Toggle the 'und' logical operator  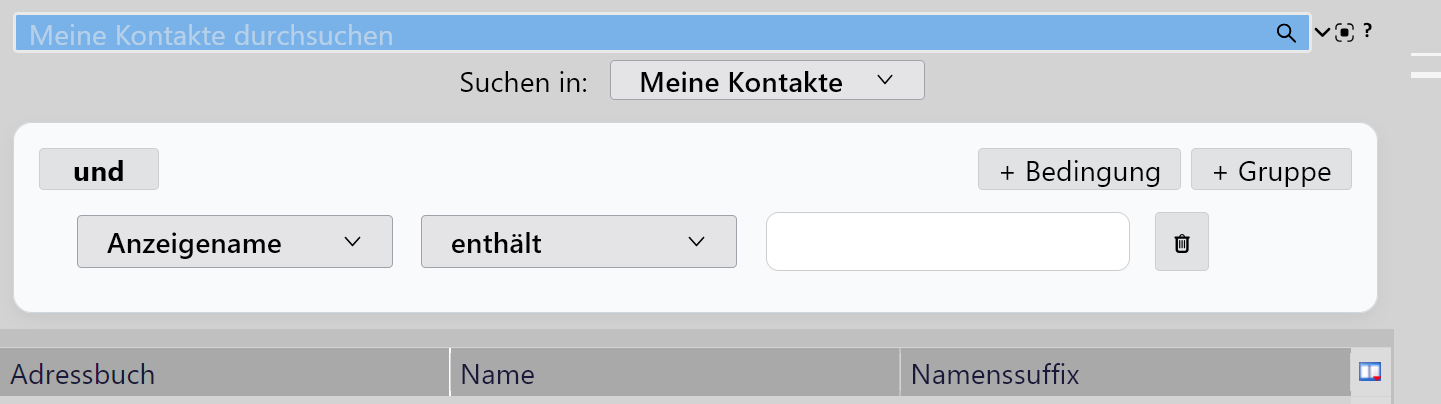[x=98, y=170]
